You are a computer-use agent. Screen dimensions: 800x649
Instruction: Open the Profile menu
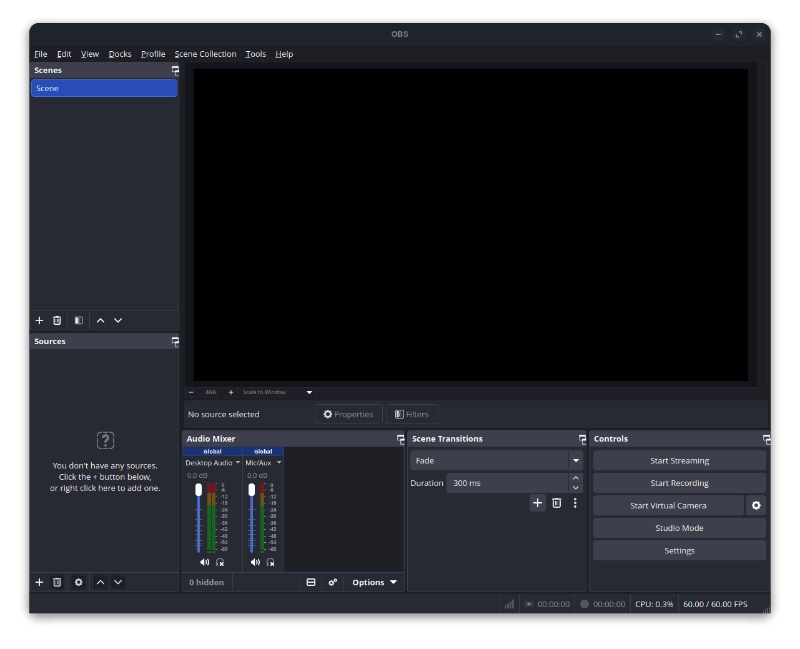[x=153, y=54]
